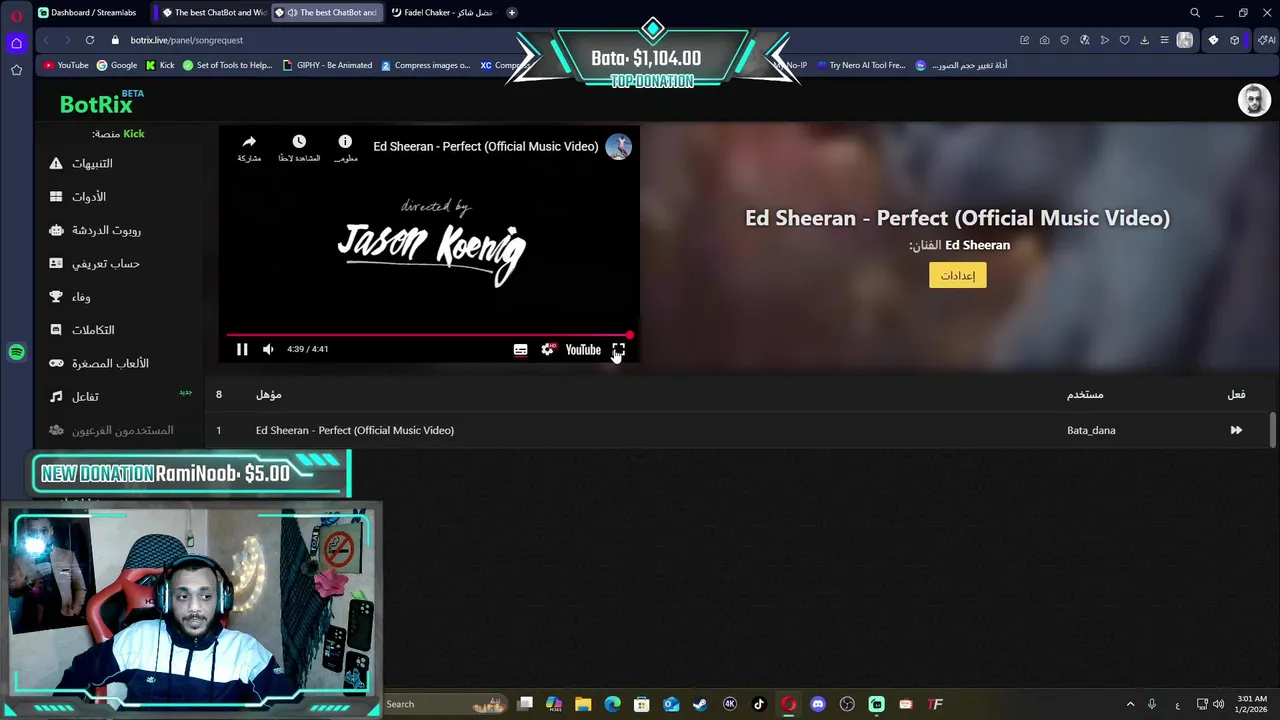The width and height of the screenshot is (1280, 720).
Task: Open the GIPHY - Be Animated bookmark
Action: (x=328, y=65)
